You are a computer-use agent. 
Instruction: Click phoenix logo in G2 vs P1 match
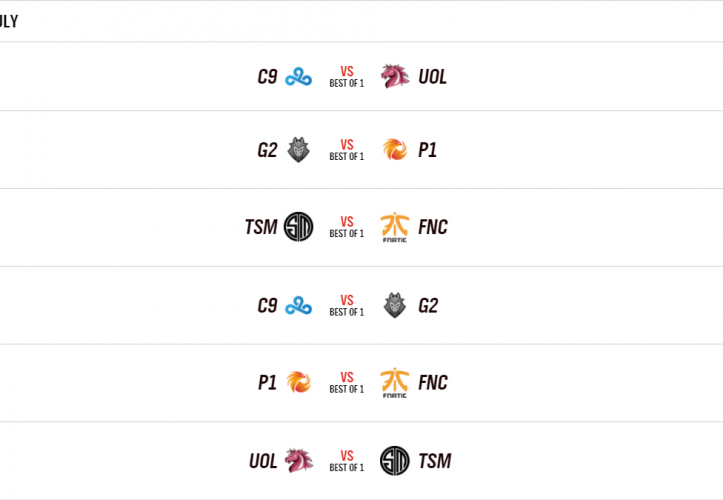point(395,150)
